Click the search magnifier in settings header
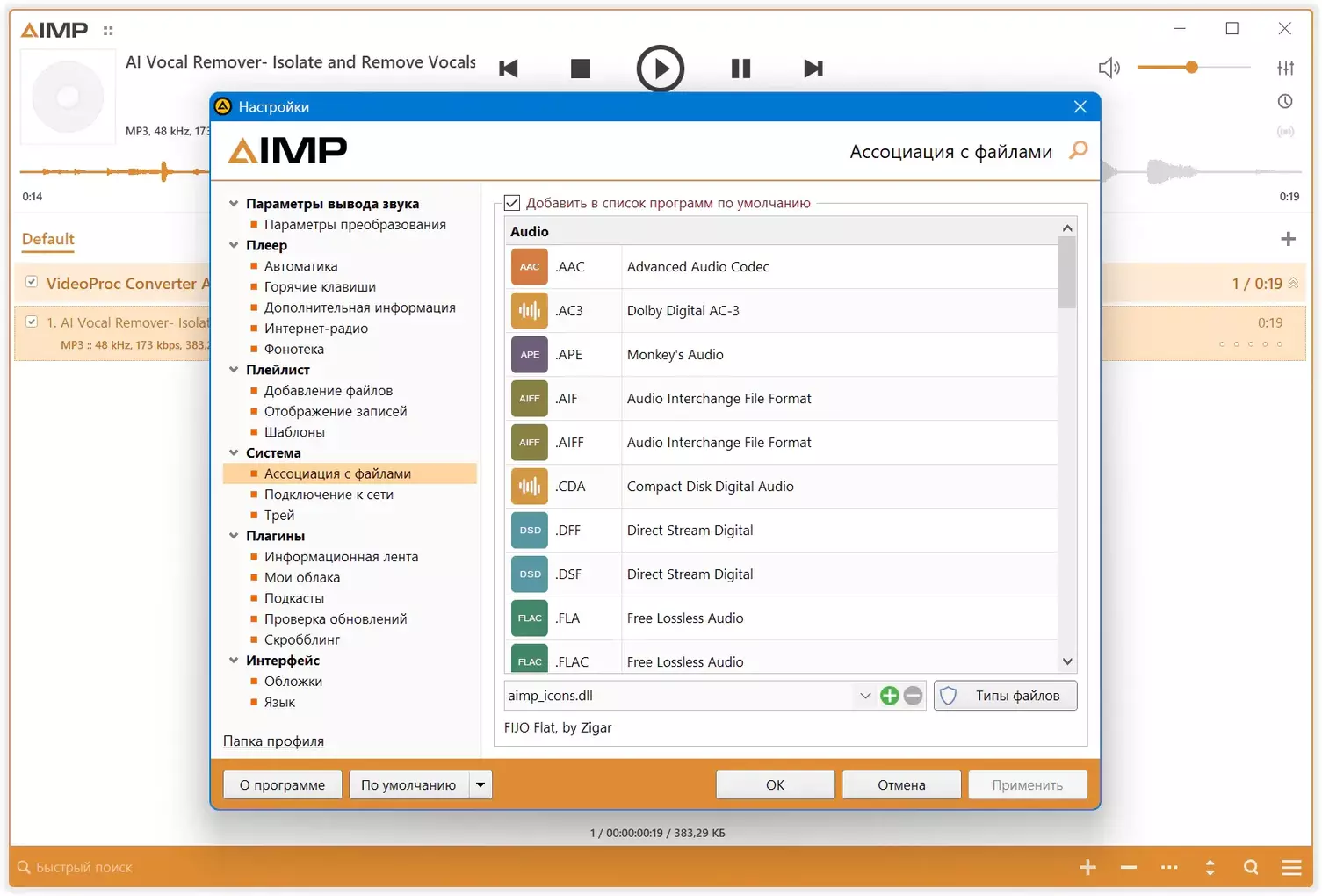This screenshot has height=896, width=1322. [1079, 150]
